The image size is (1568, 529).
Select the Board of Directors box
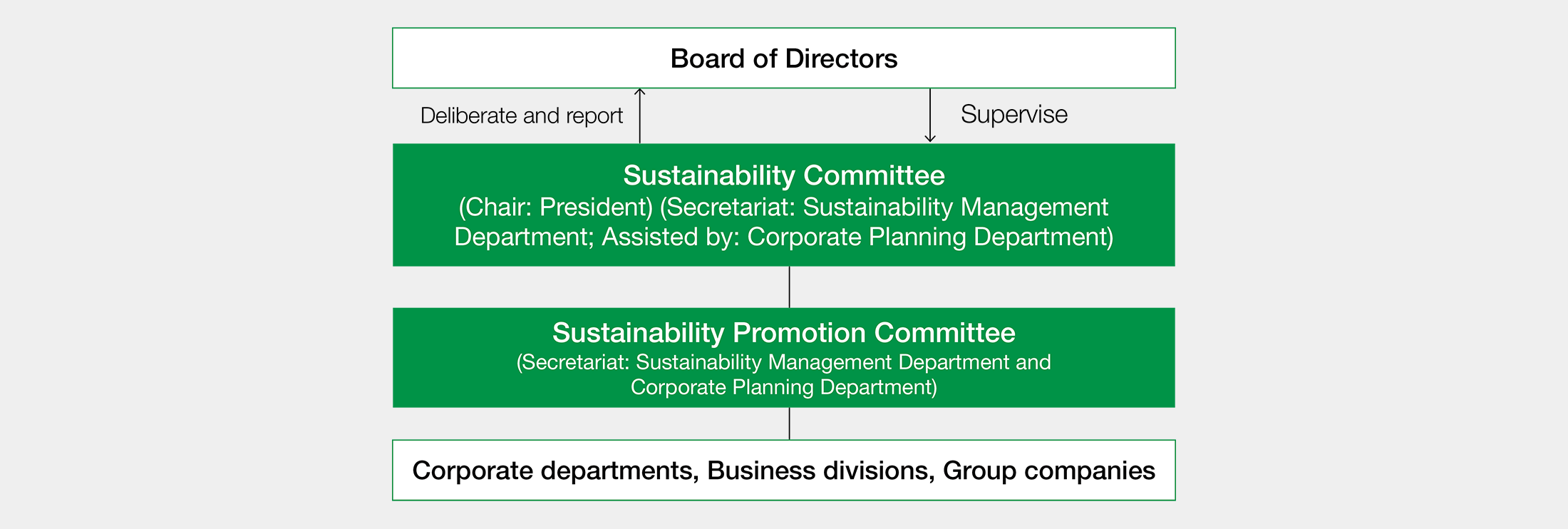point(784,58)
